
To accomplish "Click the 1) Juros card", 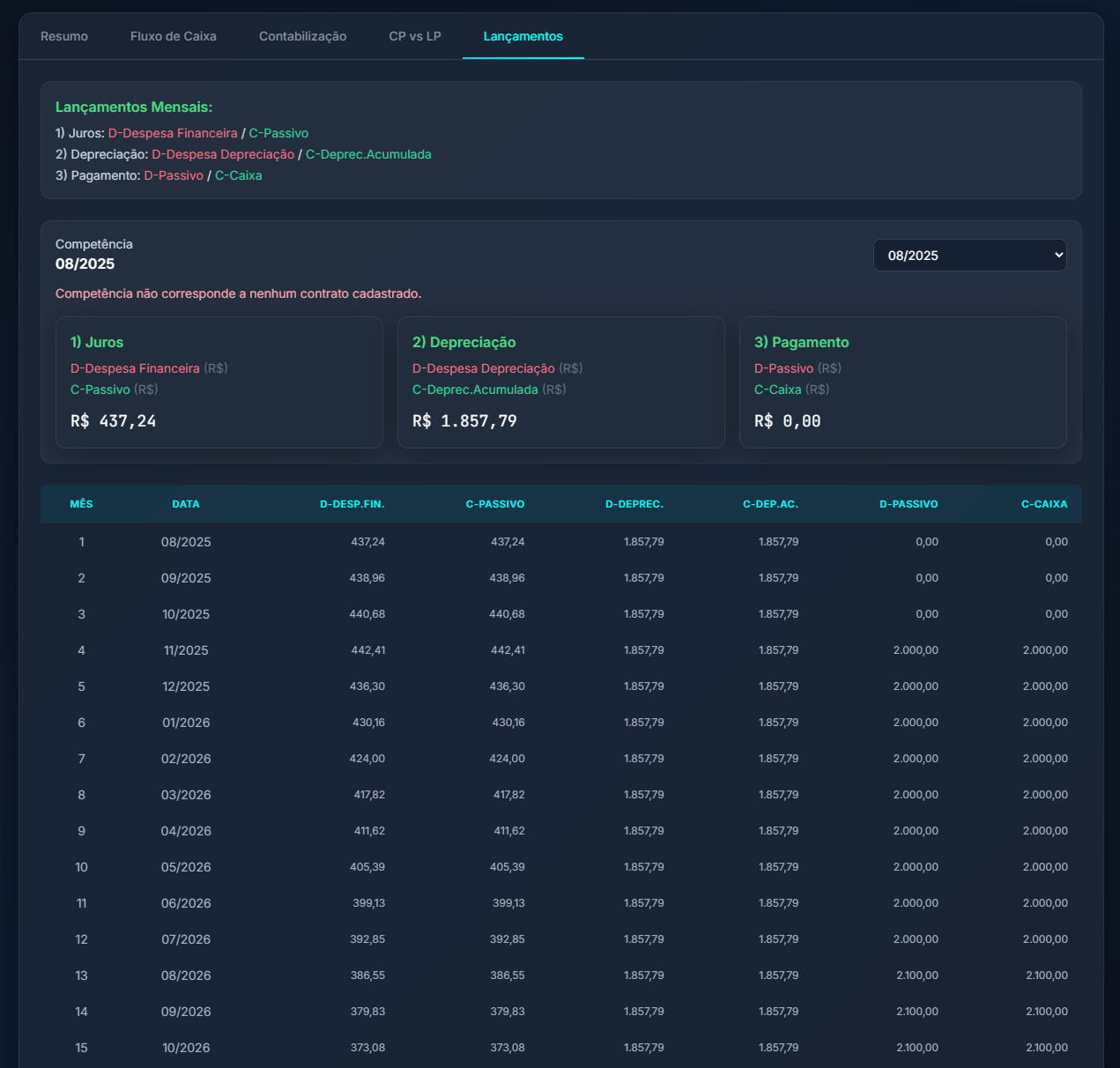I will click(x=219, y=382).
